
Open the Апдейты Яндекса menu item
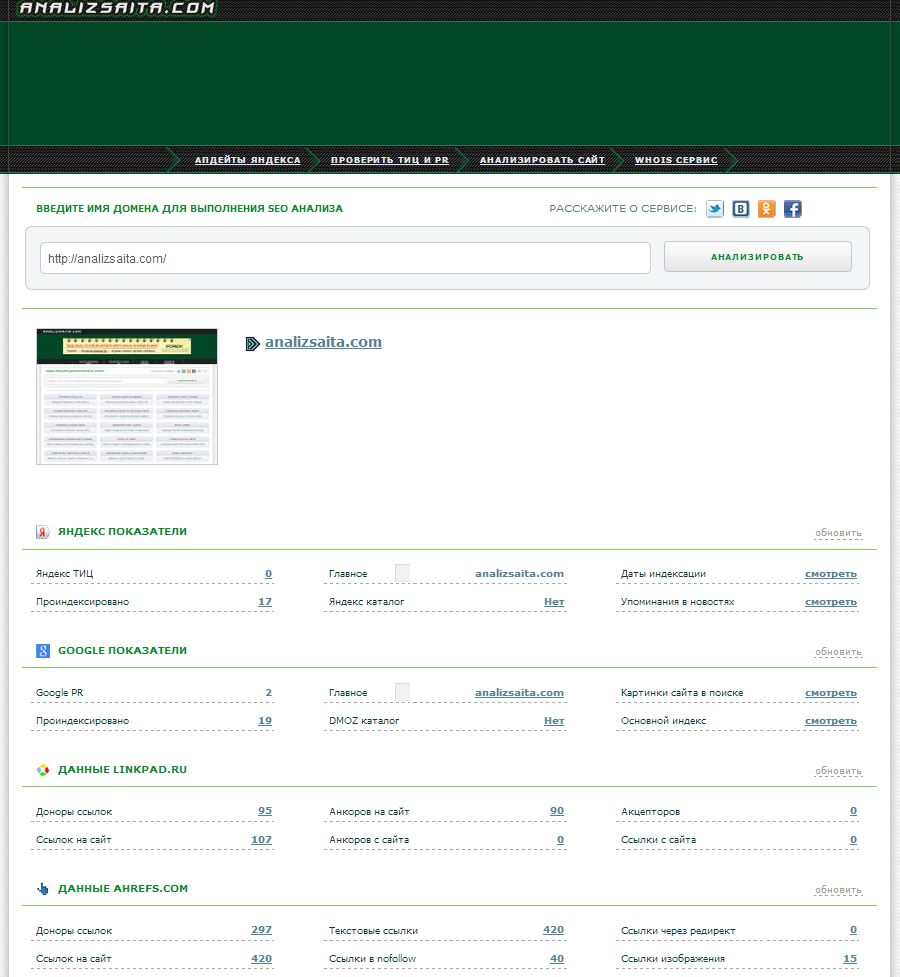point(247,160)
